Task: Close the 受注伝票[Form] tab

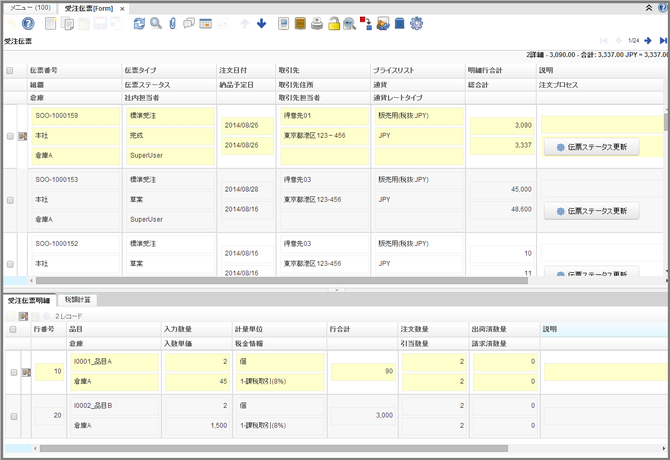Action: point(122,9)
